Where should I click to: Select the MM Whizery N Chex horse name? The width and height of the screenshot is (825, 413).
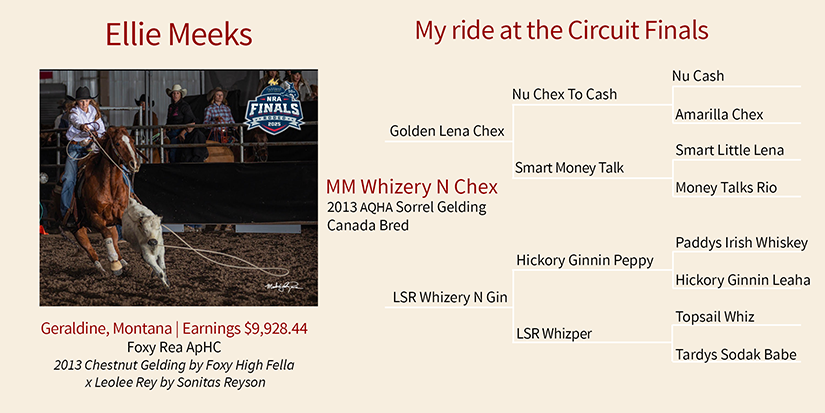point(412,187)
